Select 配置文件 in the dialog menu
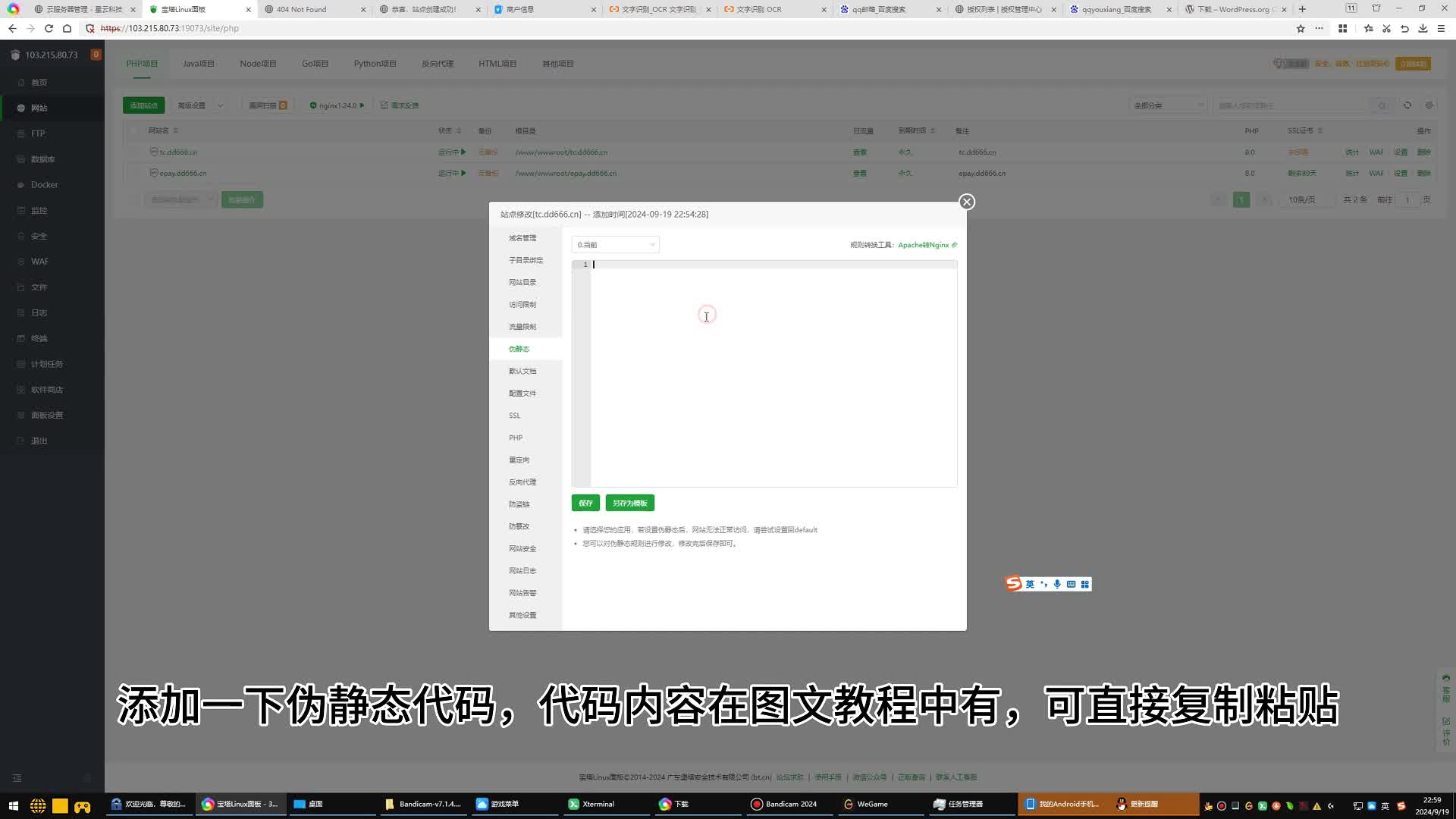 point(522,394)
